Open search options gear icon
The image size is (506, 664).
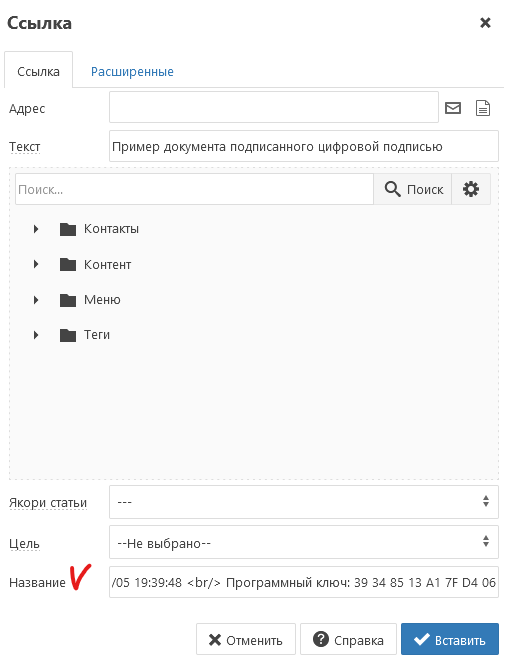pyautogui.click(x=471, y=189)
